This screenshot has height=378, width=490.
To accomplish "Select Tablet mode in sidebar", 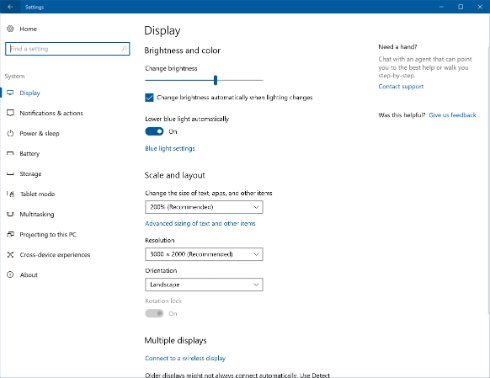I will tap(37, 194).
